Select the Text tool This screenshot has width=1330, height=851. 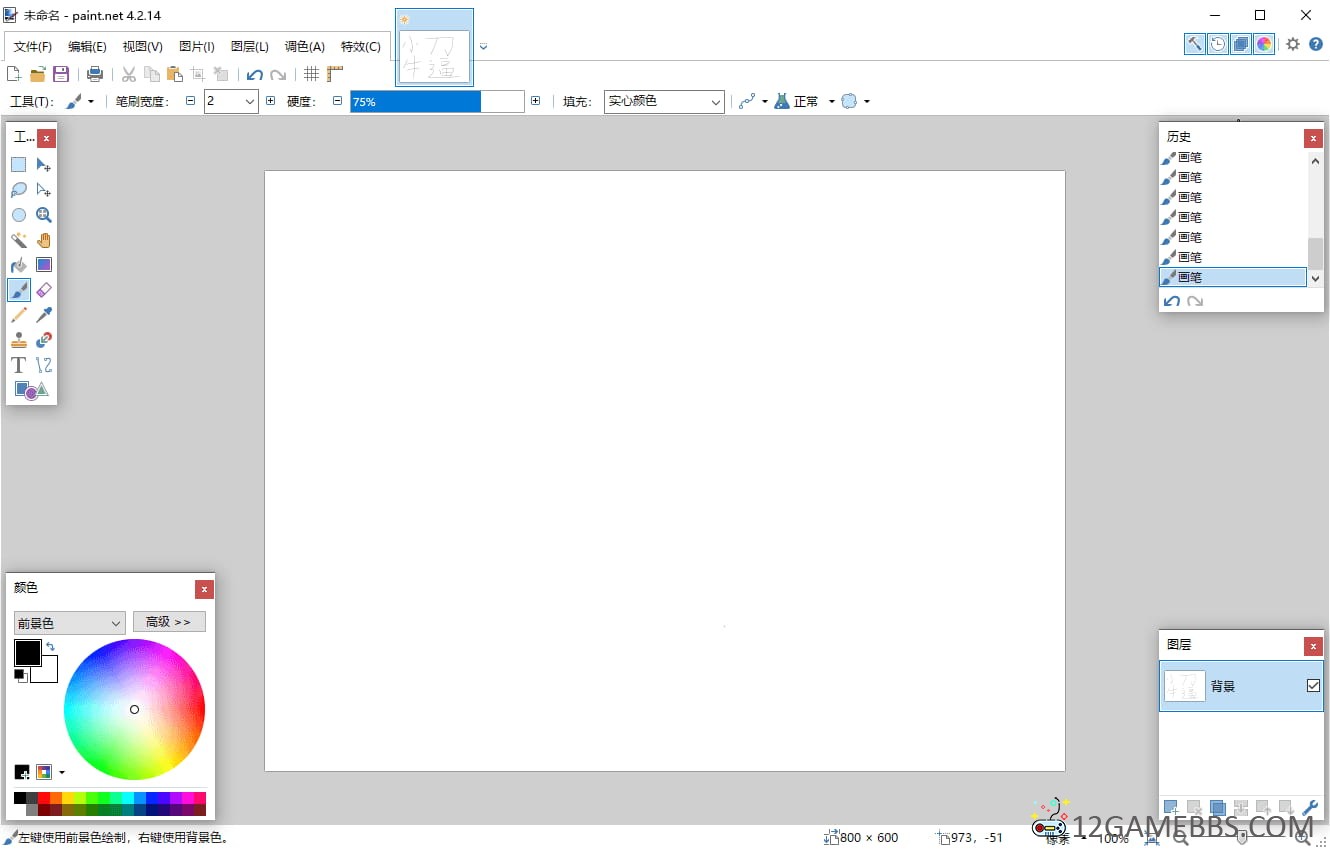point(19,365)
